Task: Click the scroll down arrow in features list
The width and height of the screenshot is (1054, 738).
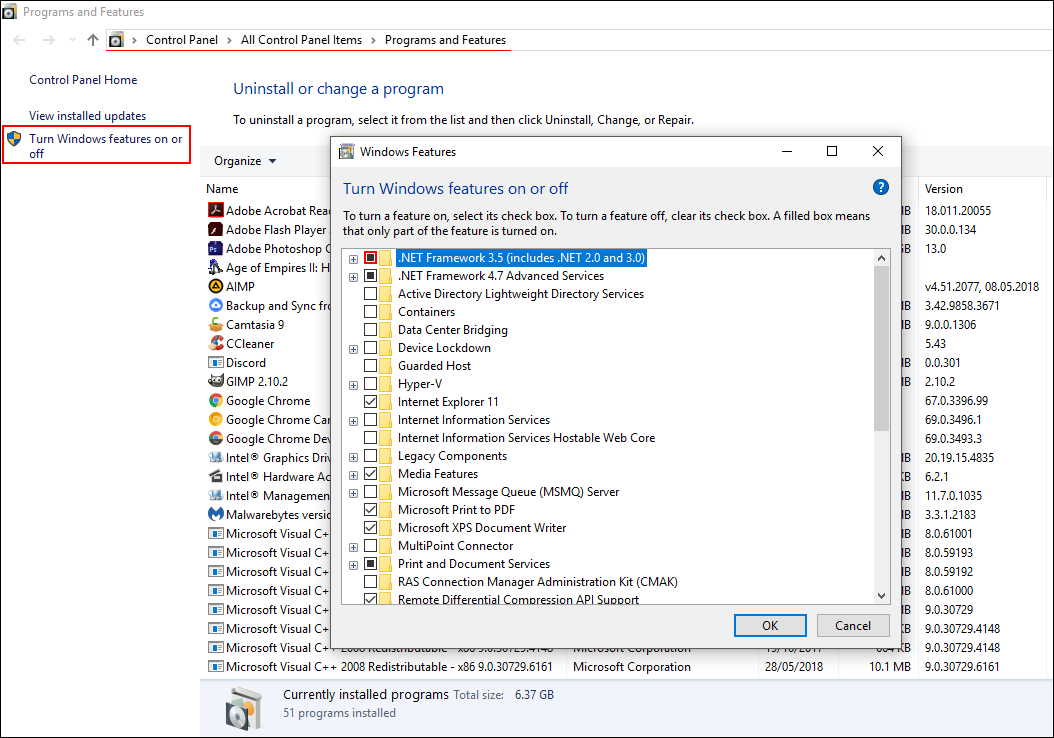Action: click(881, 596)
